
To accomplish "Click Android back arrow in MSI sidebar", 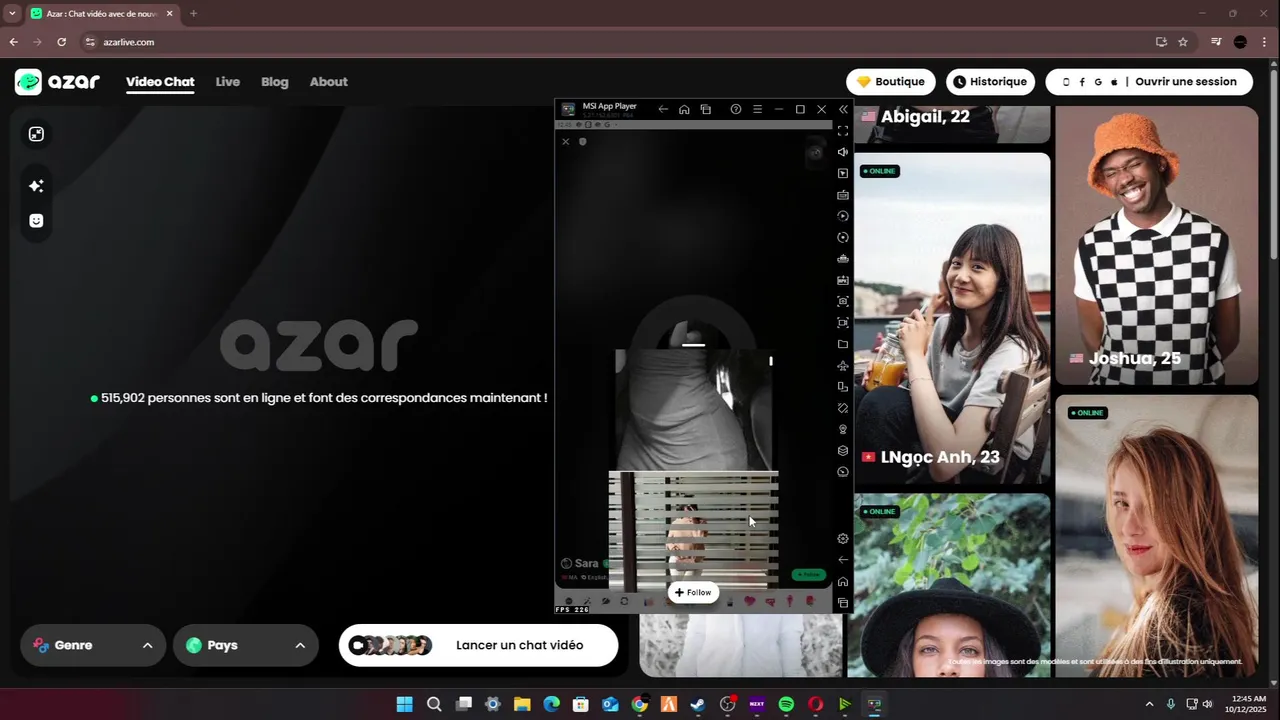I will point(843,560).
